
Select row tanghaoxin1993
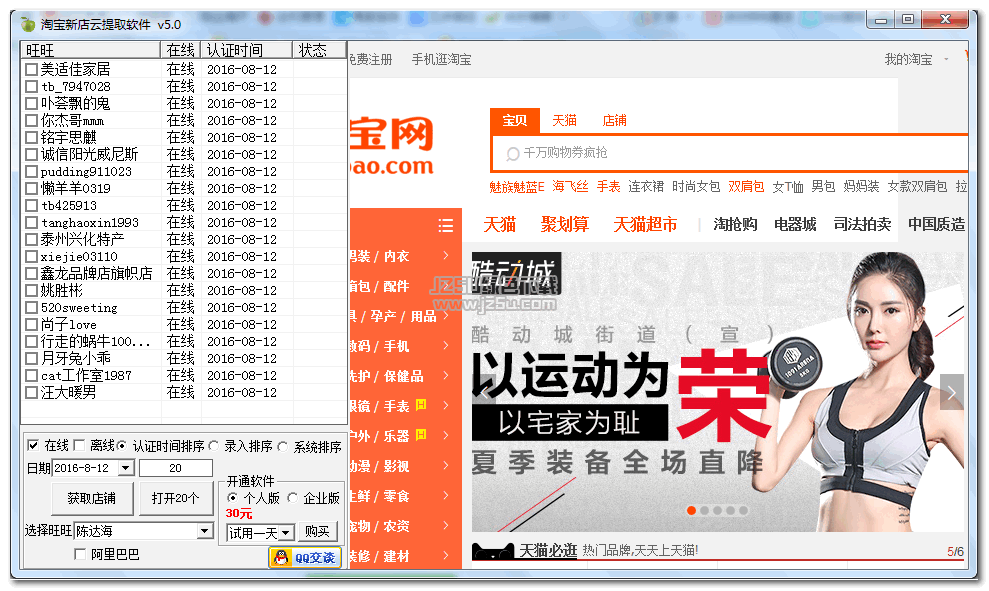tap(184, 223)
